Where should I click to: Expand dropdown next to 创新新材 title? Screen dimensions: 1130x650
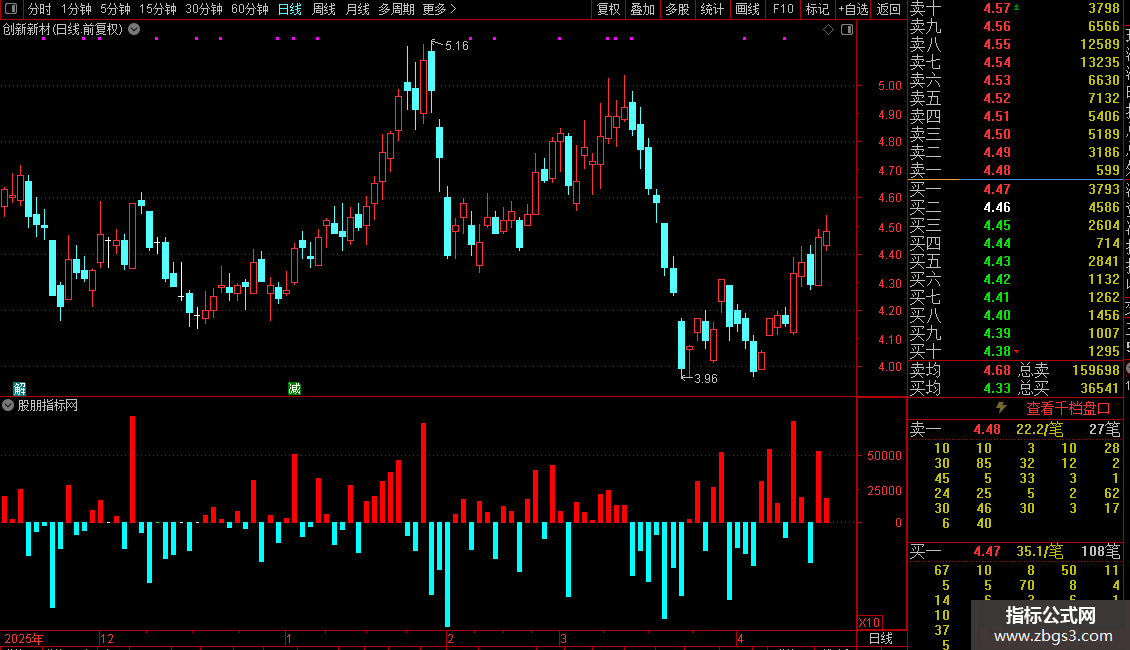pyautogui.click(x=134, y=29)
